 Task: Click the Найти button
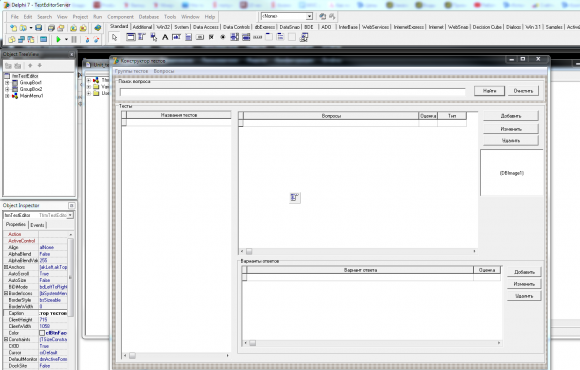coord(489,91)
